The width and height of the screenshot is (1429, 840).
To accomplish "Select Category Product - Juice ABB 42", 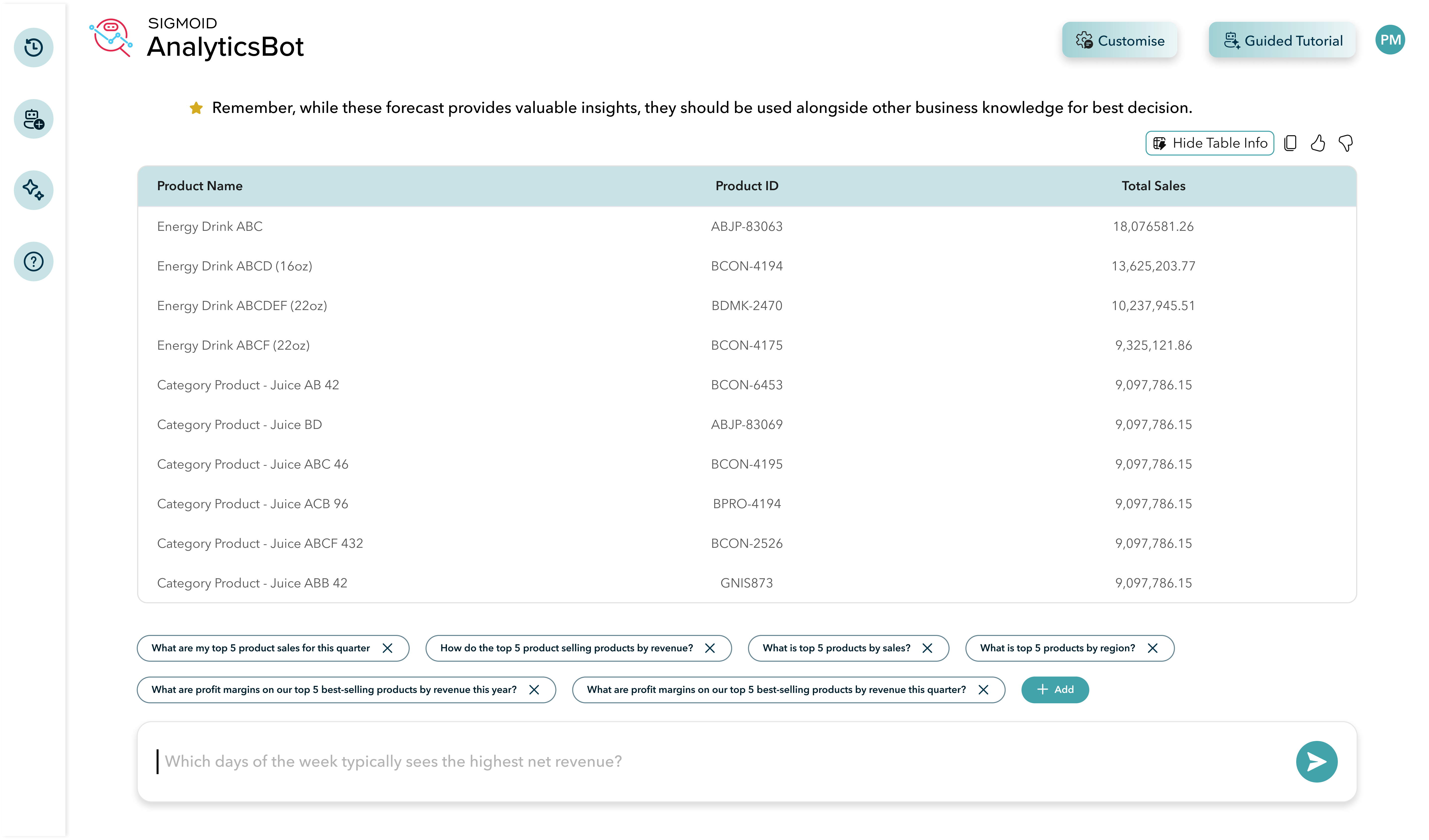I will click(x=252, y=584).
